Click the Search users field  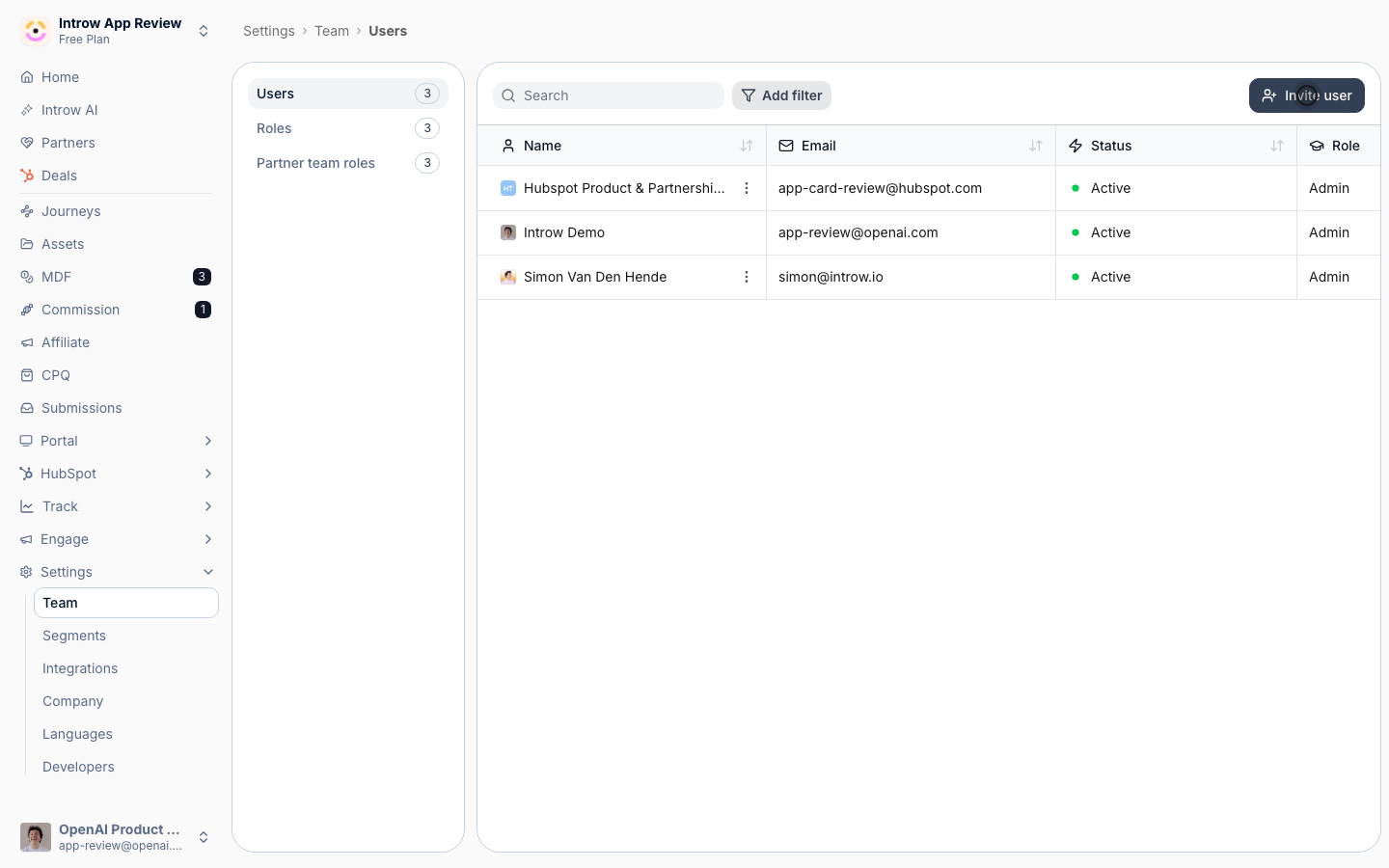[x=609, y=95]
